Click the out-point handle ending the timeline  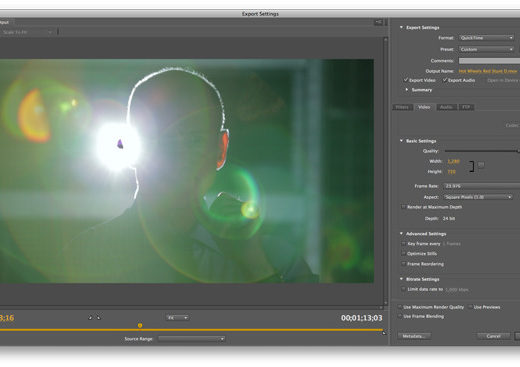[384, 332]
